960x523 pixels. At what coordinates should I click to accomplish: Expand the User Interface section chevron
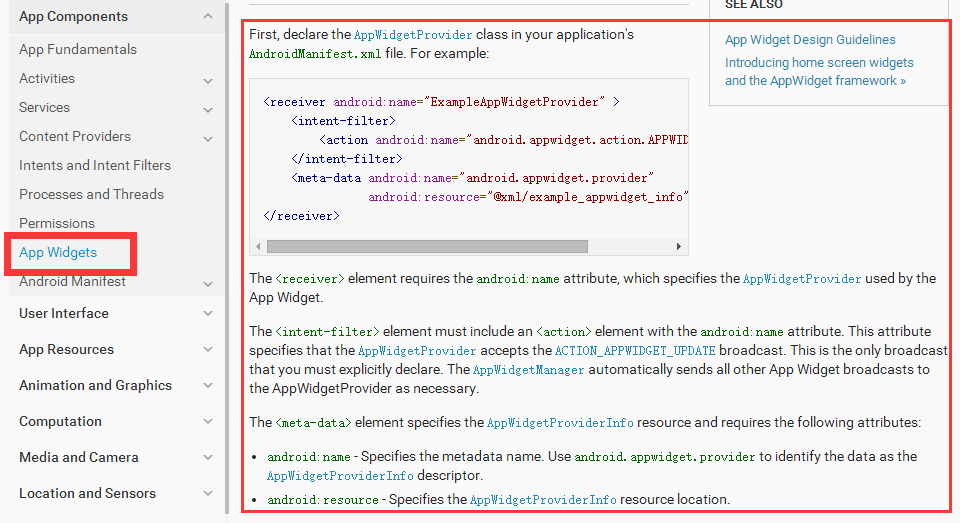click(208, 313)
